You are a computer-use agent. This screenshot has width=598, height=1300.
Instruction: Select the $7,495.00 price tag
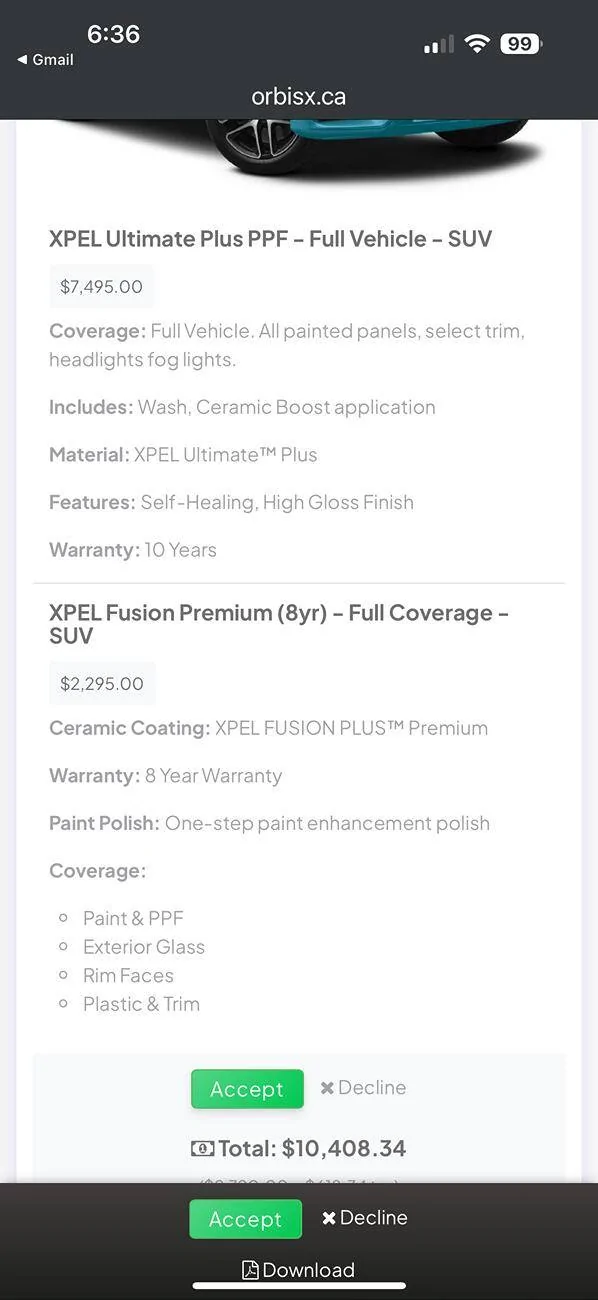pyautogui.click(x=101, y=287)
